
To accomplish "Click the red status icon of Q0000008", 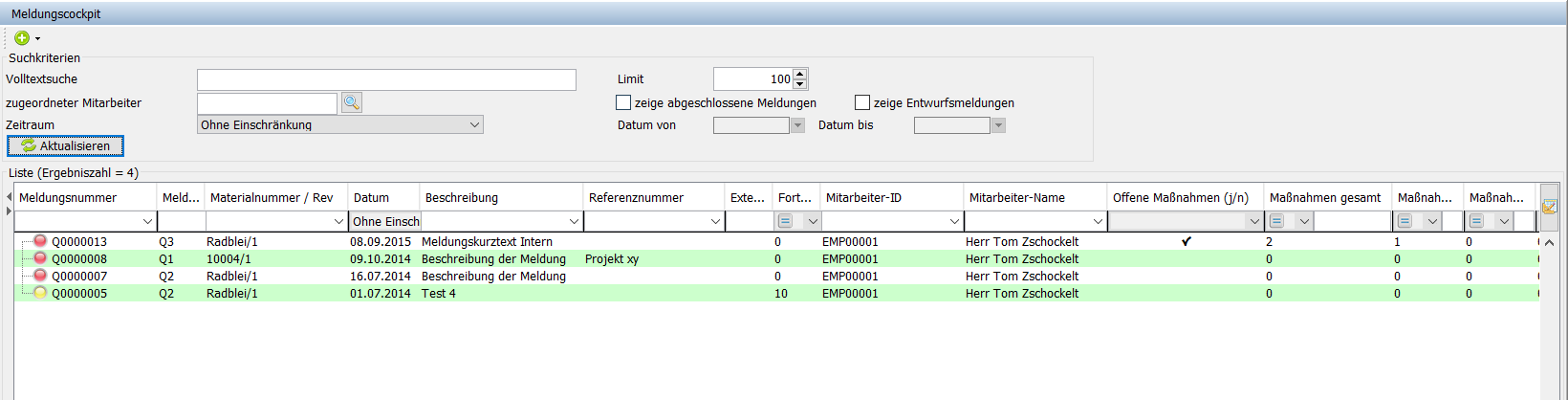I will [x=40, y=258].
